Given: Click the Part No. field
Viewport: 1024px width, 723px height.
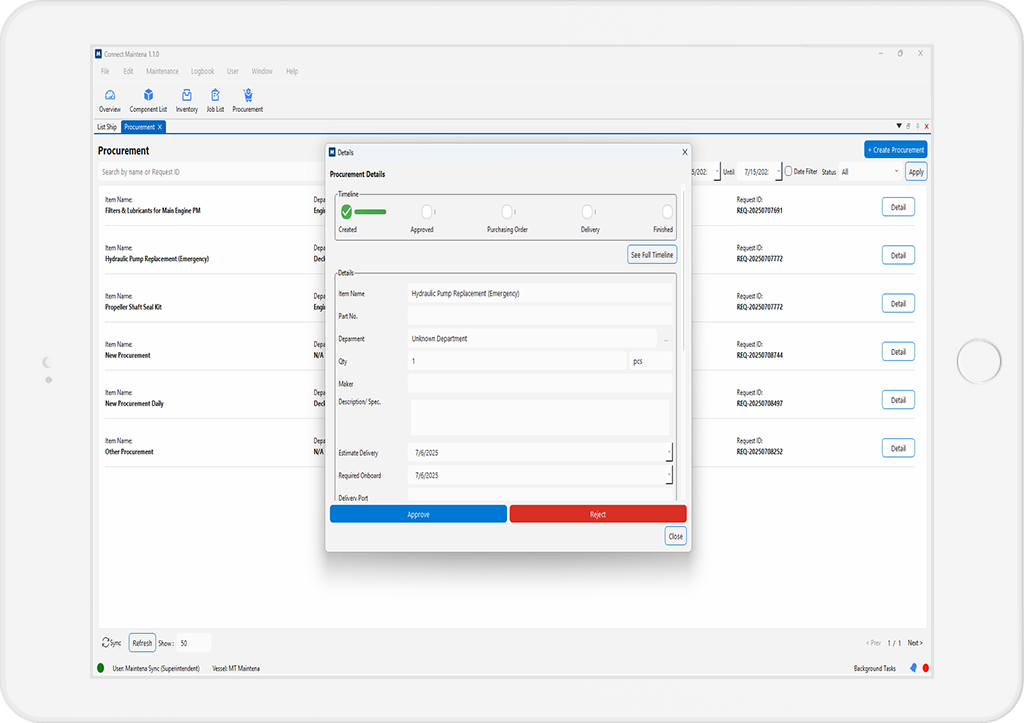Looking at the screenshot, I should pos(539,316).
